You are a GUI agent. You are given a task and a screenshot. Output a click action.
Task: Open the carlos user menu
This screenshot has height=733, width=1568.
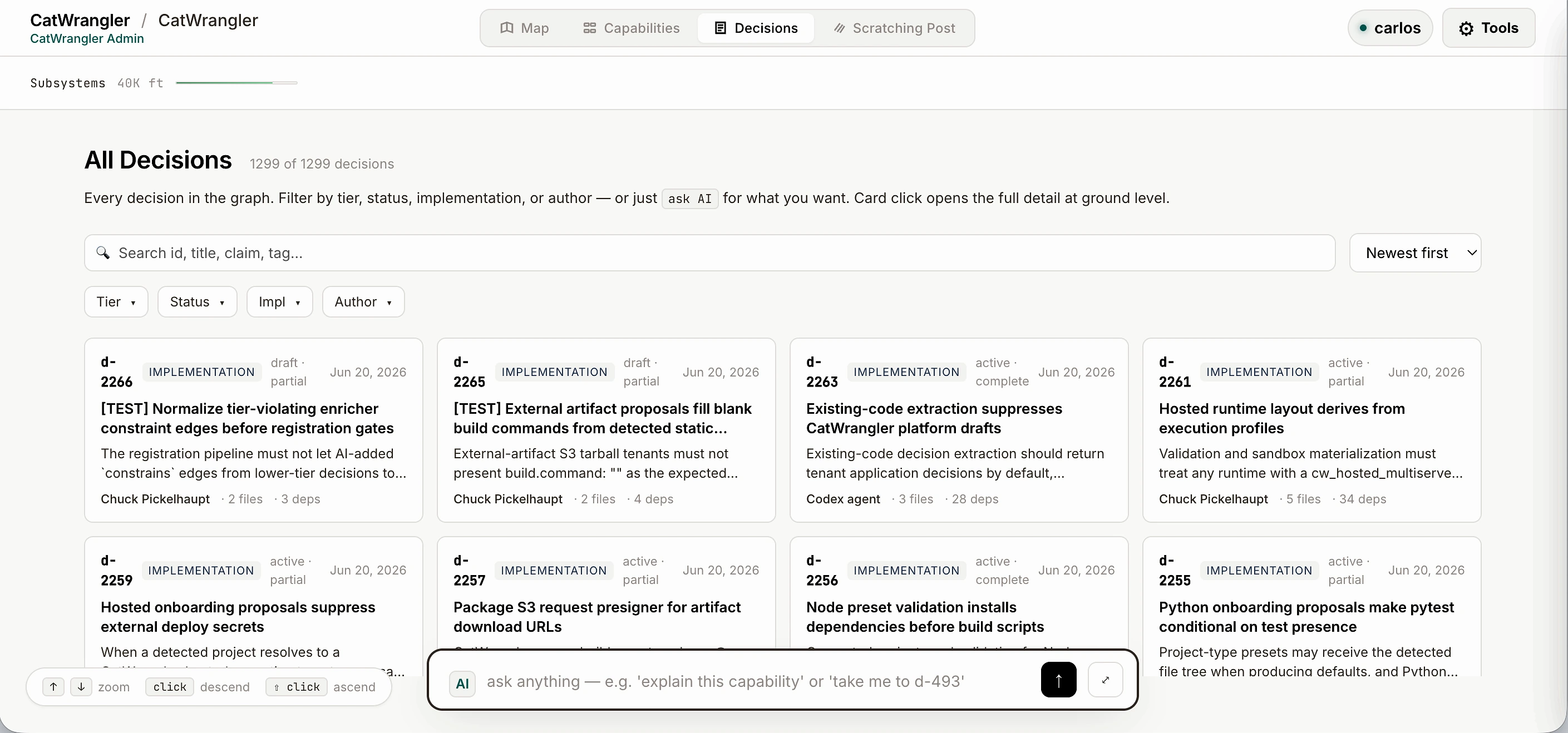point(1389,28)
